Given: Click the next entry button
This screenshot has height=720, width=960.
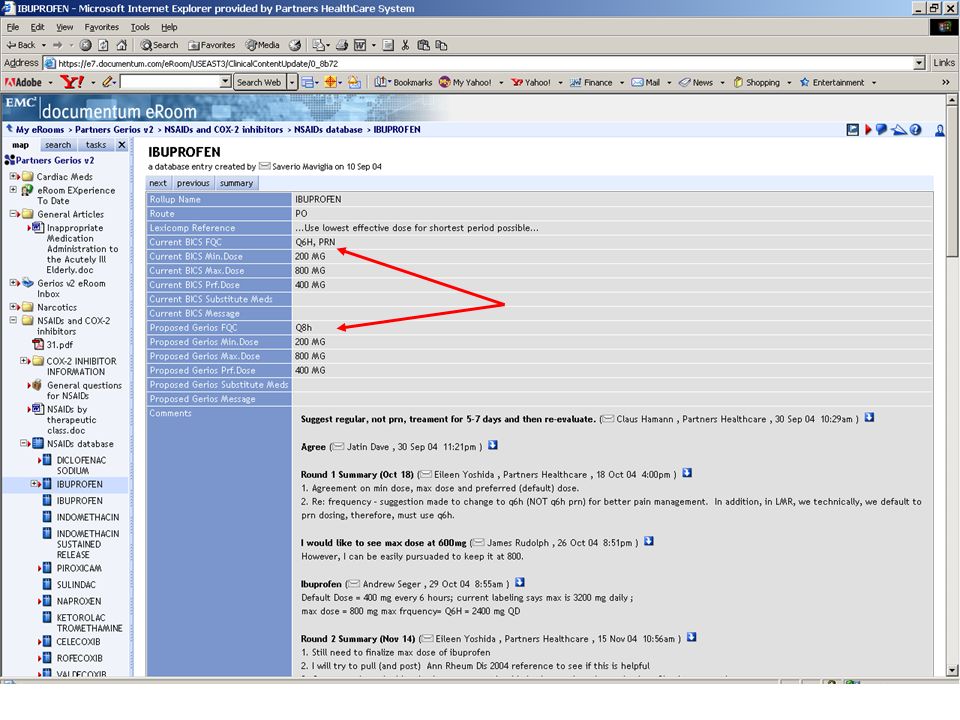Looking at the screenshot, I should tap(158, 183).
